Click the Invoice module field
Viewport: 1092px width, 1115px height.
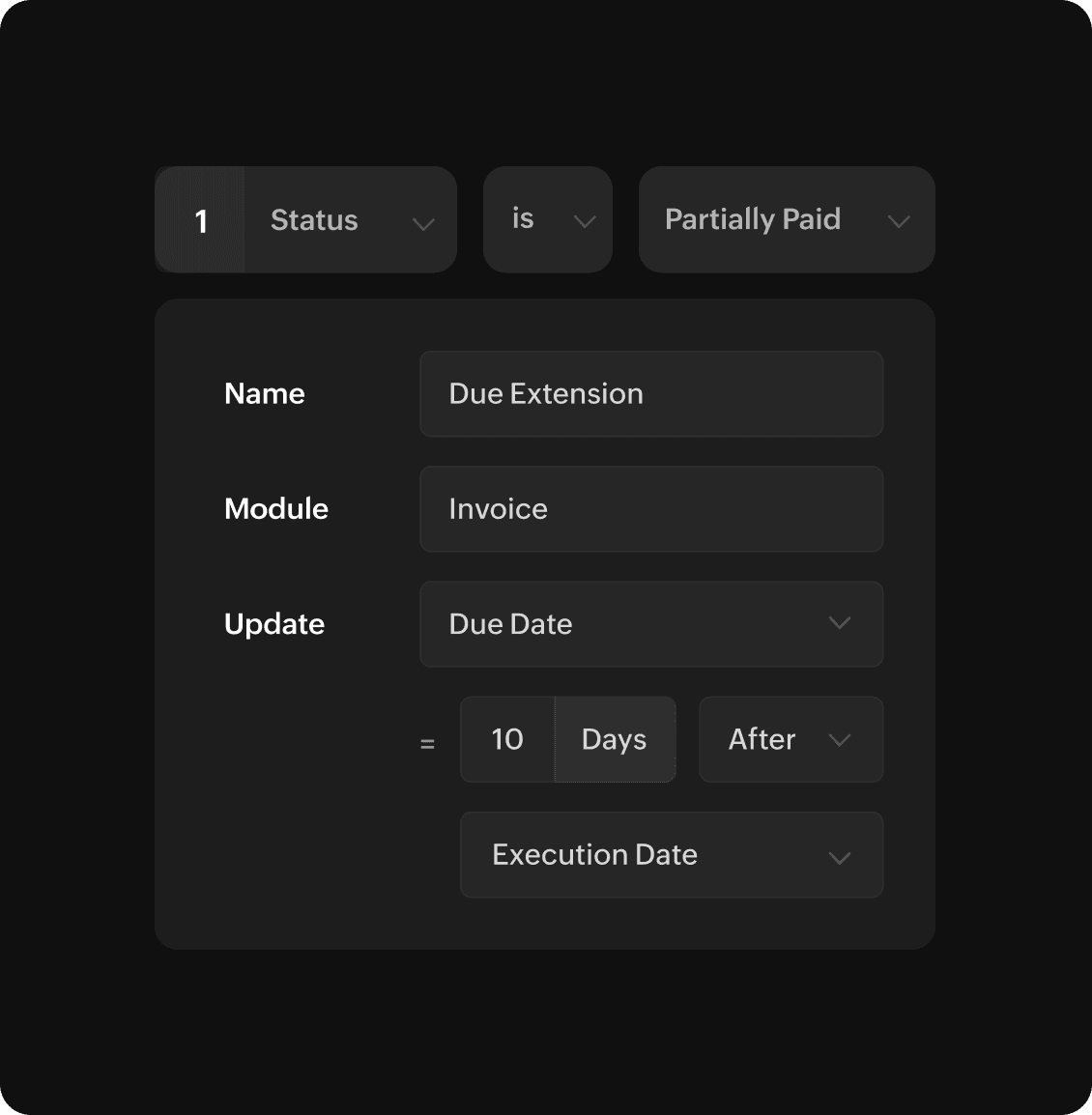coord(650,509)
